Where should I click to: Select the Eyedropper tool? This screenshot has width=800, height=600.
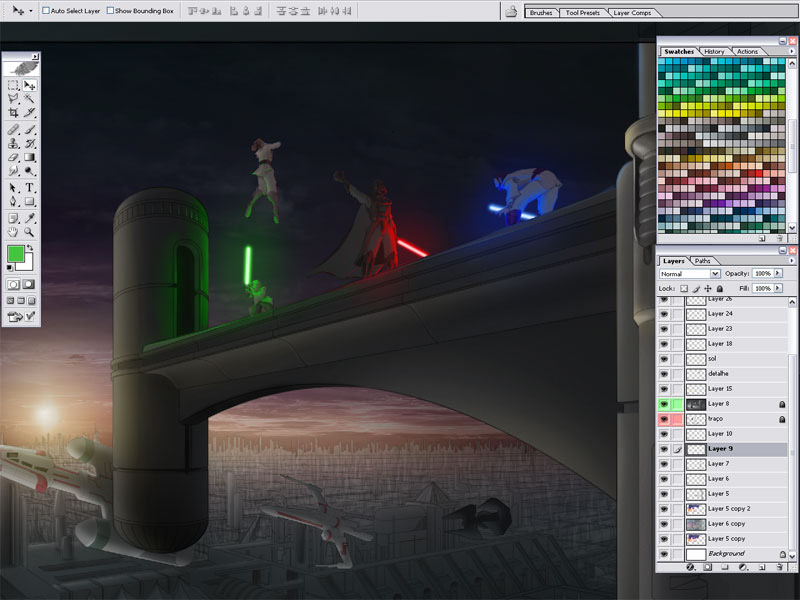point(30,219)
